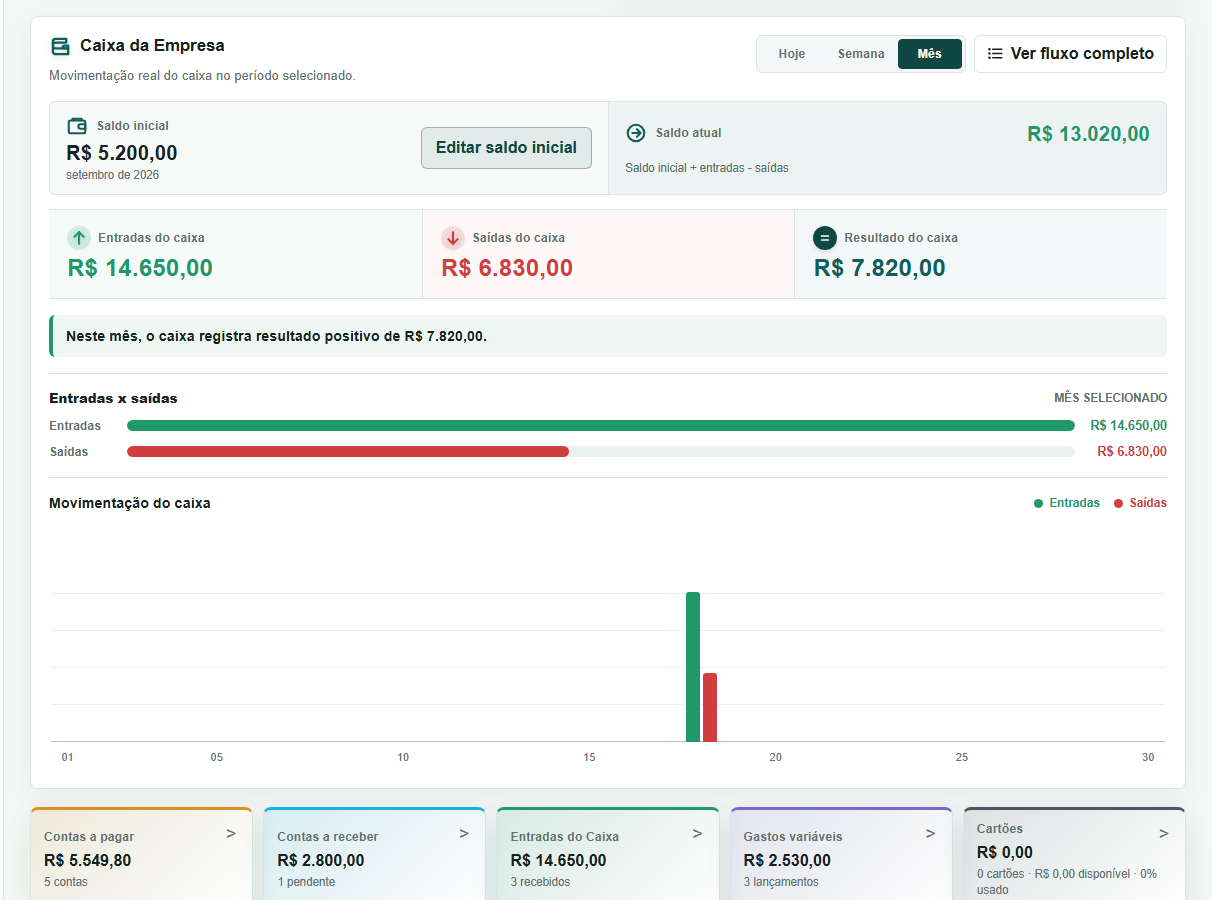Click the '3 recebidos' text
Image resolution: width=1212 pixels, height=900 pixels.
tap(540, 882)
